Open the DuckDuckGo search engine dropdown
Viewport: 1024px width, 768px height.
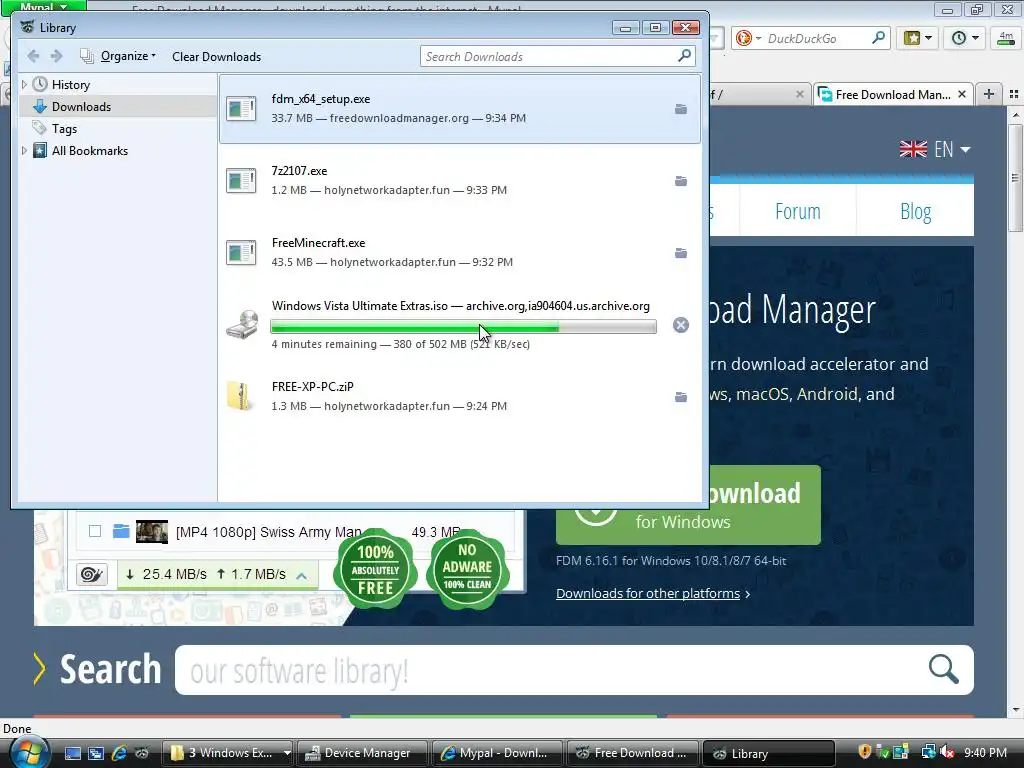pos(748,39)
